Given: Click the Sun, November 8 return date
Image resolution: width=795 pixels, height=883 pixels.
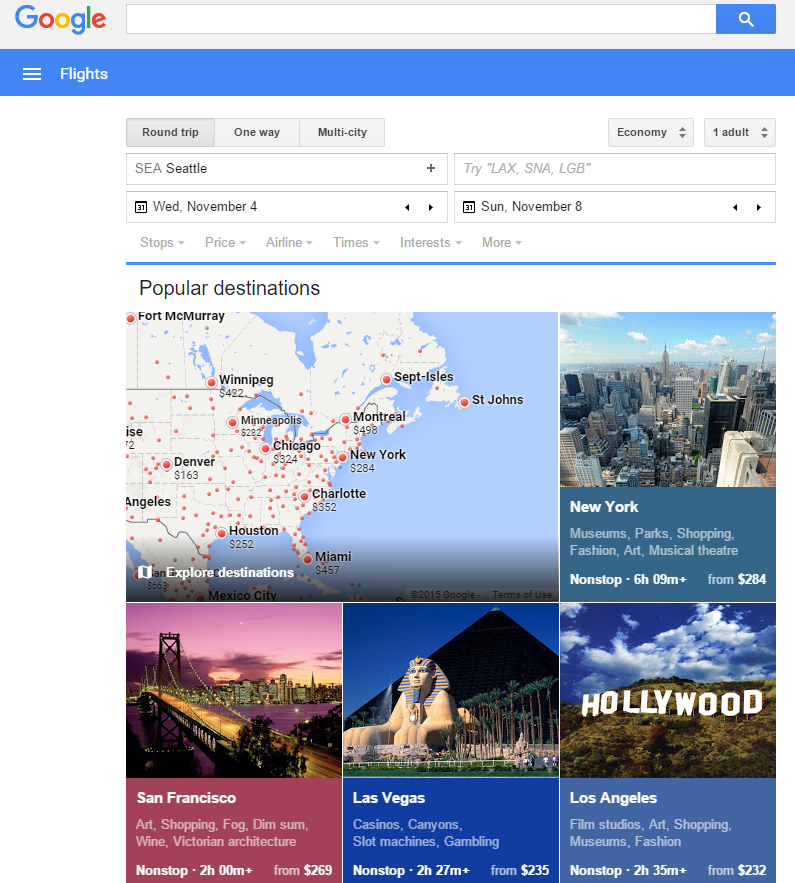Looking at the screenshot, I should (x=532, y=207).
